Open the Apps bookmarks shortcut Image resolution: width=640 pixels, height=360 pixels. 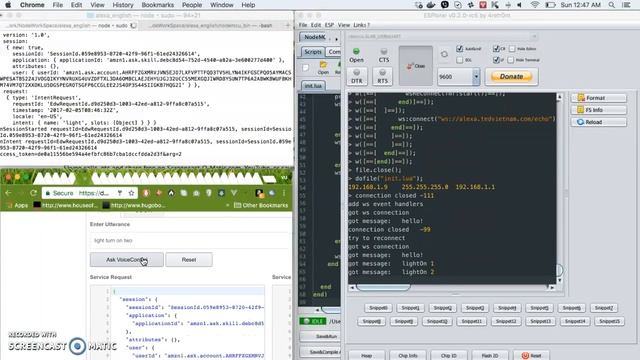(18, 205)
